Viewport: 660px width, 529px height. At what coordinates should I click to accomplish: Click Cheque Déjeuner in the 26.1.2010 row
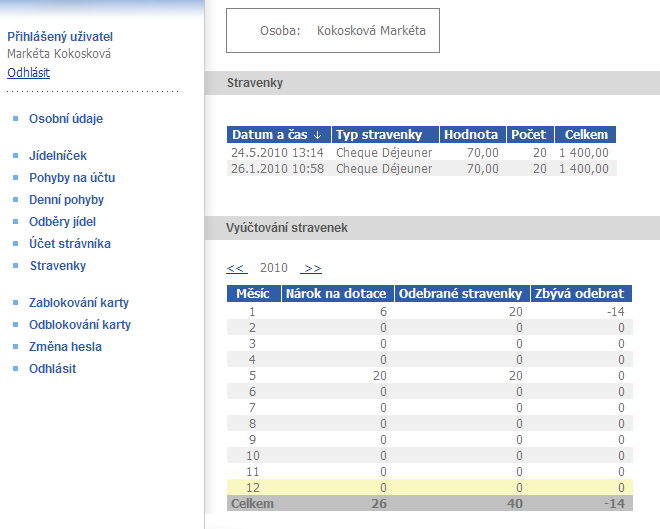pyautogui.click(x=384, y=169)
